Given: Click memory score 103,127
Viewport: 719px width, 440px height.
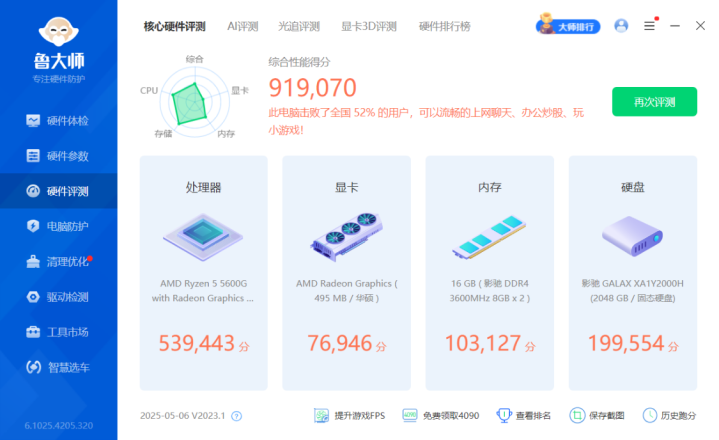Looking at the screenshot, I should (x=483, y=343).
